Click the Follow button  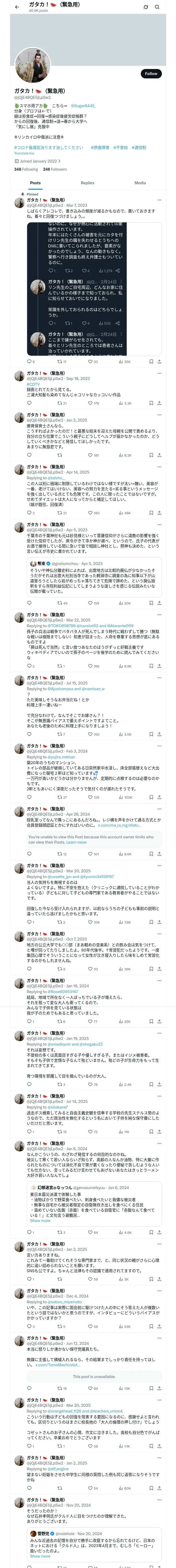150,74
